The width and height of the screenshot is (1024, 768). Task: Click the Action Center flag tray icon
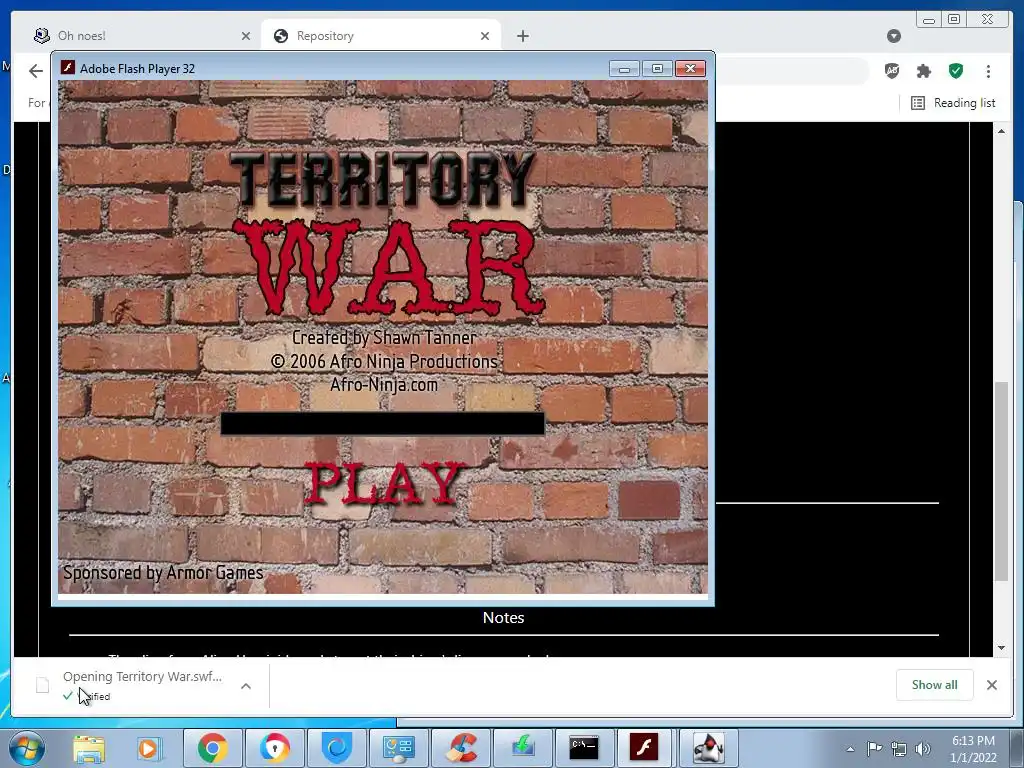874,748
